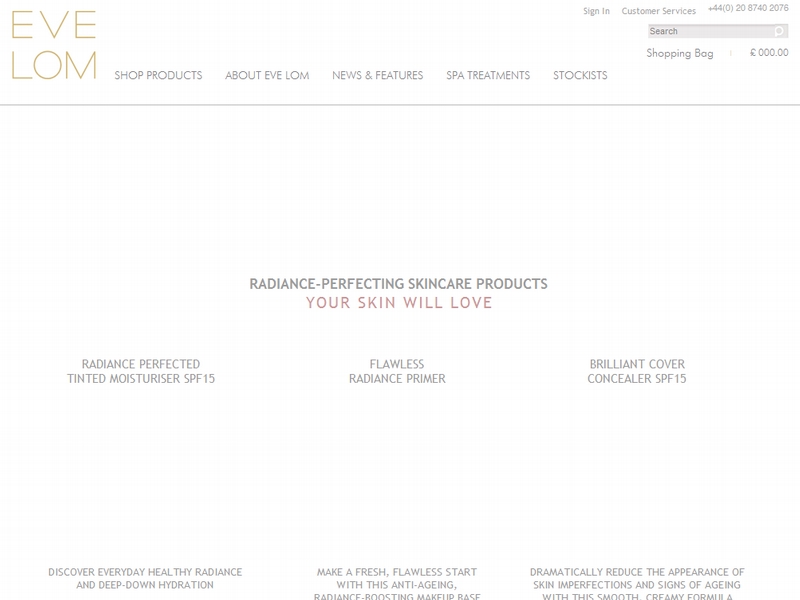The image size is (800, 600).
Task: Select the Flawless Radiance Primer title
Action: point(397,371)
